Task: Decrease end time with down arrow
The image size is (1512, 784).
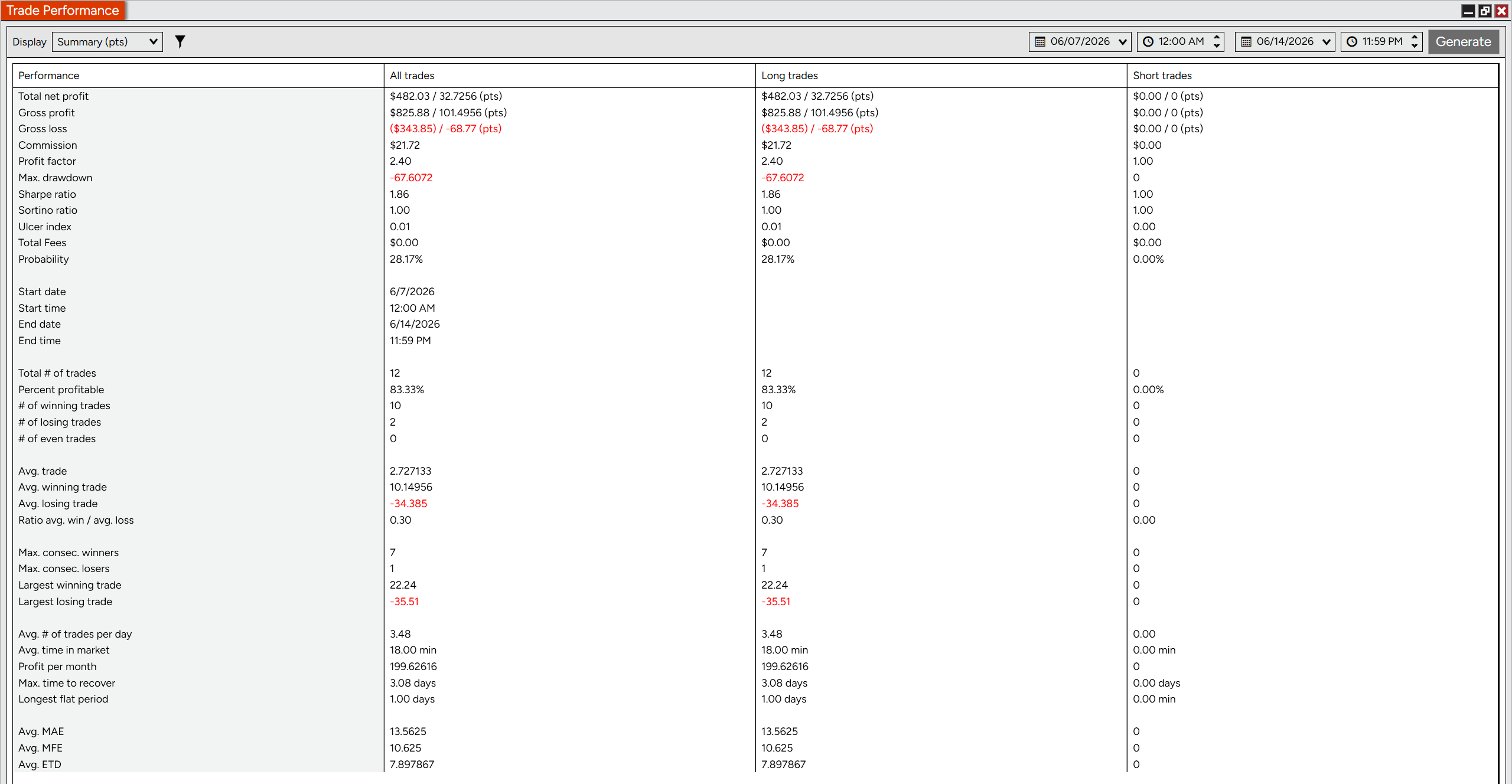Action: click(x=1415, y=46)
